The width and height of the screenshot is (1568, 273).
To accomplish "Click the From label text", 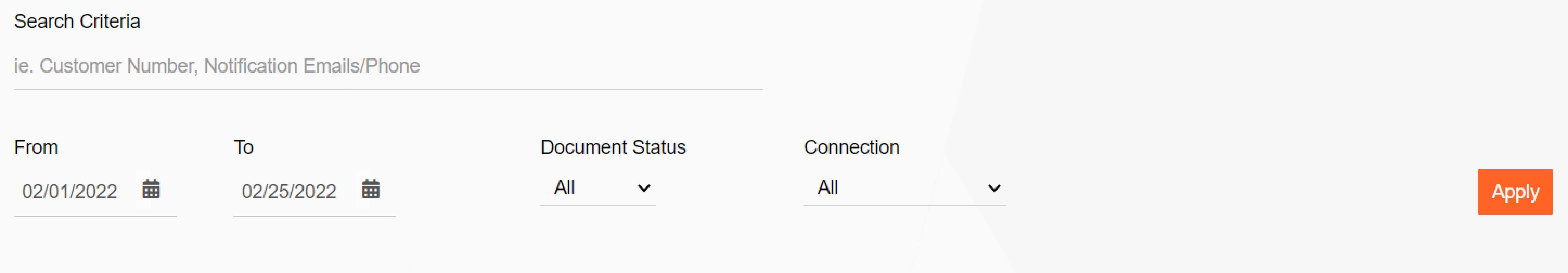I will point(36,147).
